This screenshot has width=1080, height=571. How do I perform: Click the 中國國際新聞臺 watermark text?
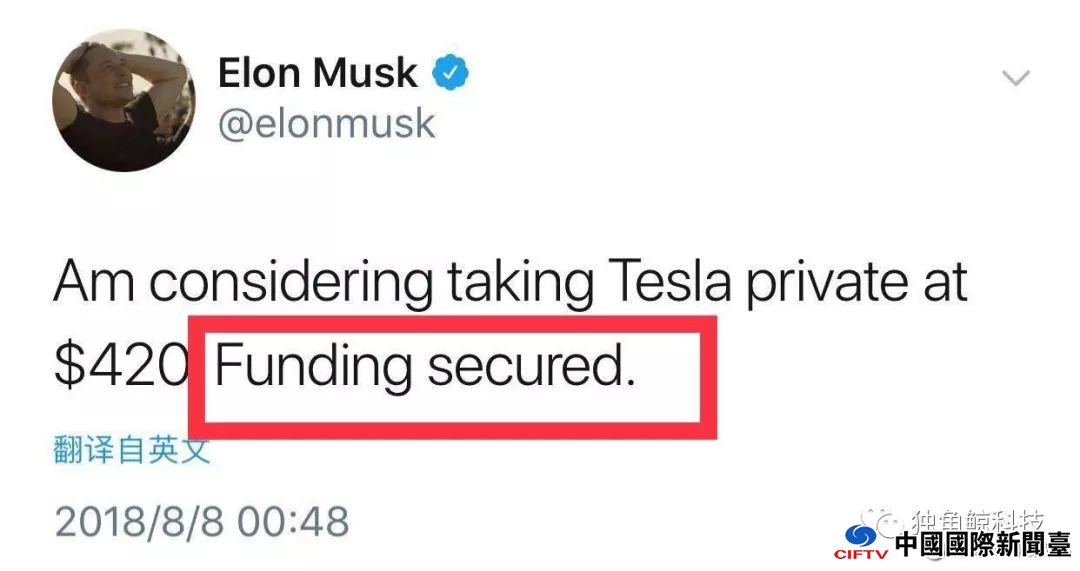pyautogui.click(x=983, y=545)
